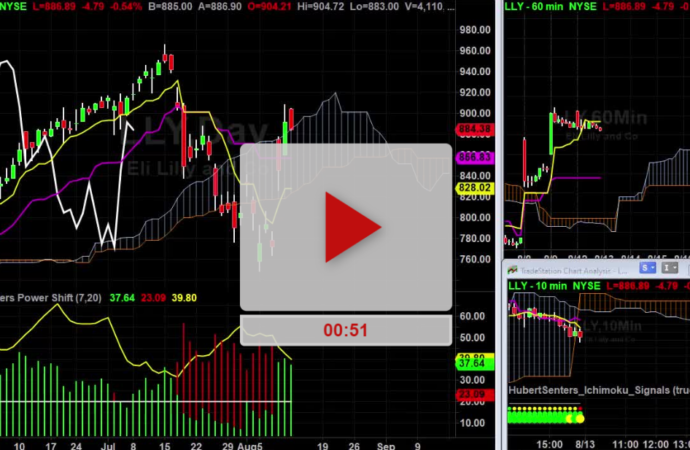Click the yellow Ichimoku signal dot
Image resolution: width=690 pixels, height=450 pixels.
click(x=580, y=419)
